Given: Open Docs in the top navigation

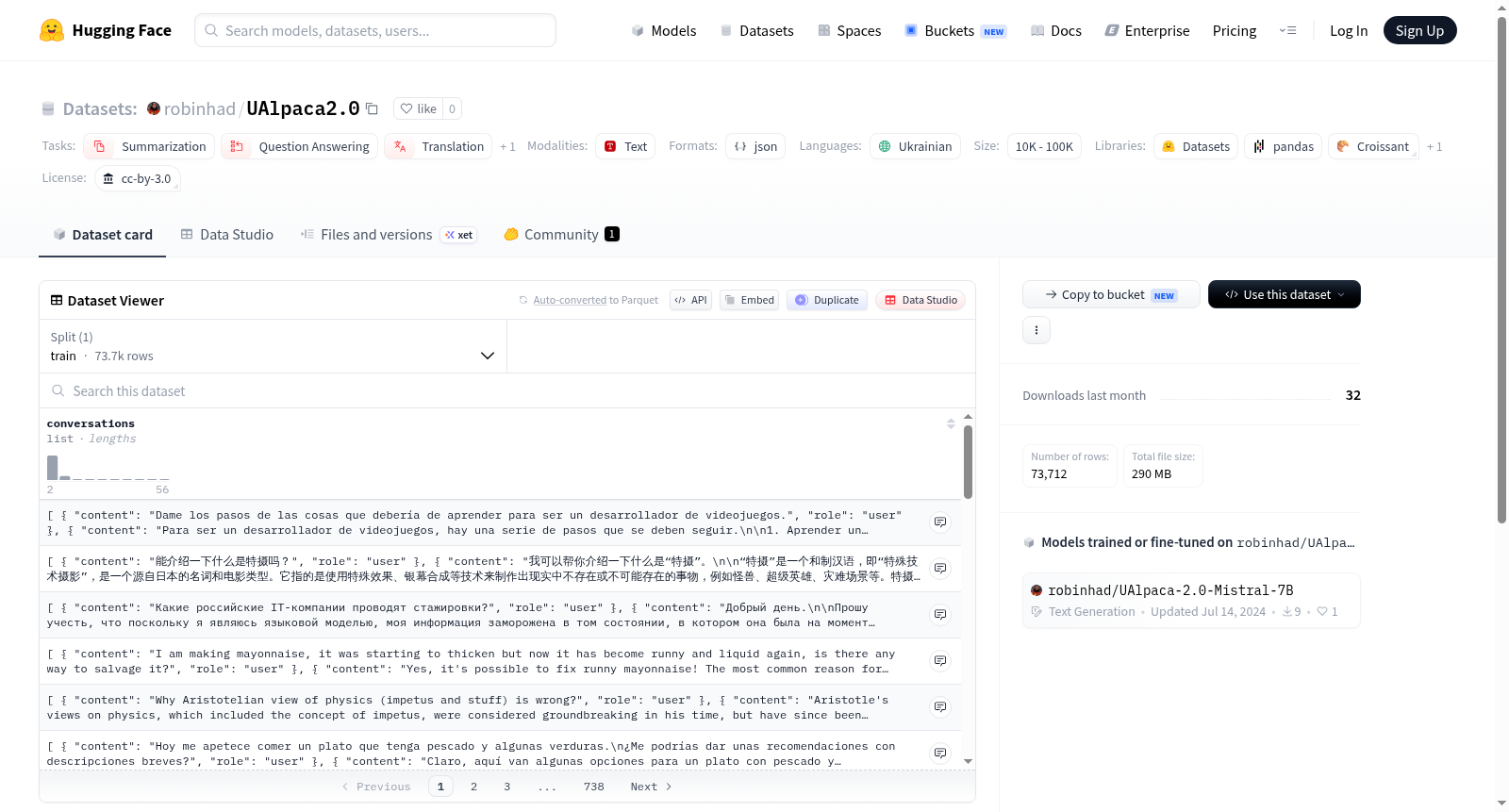Looking at the screenshot, I should 1056,30.
